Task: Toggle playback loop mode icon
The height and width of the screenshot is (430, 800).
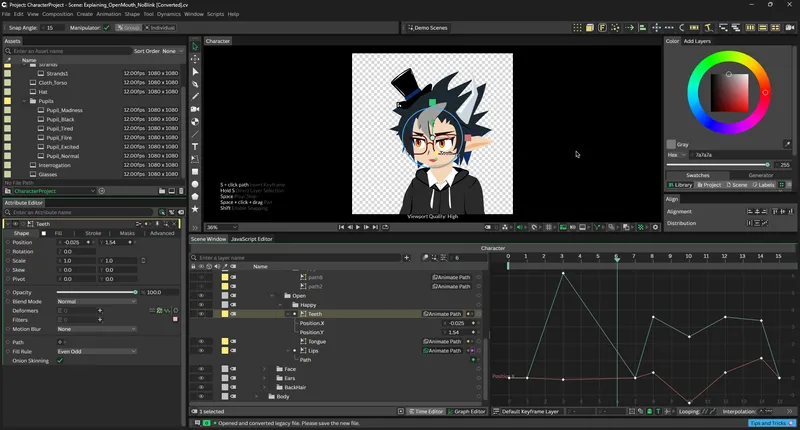Action: click(385, 227)
